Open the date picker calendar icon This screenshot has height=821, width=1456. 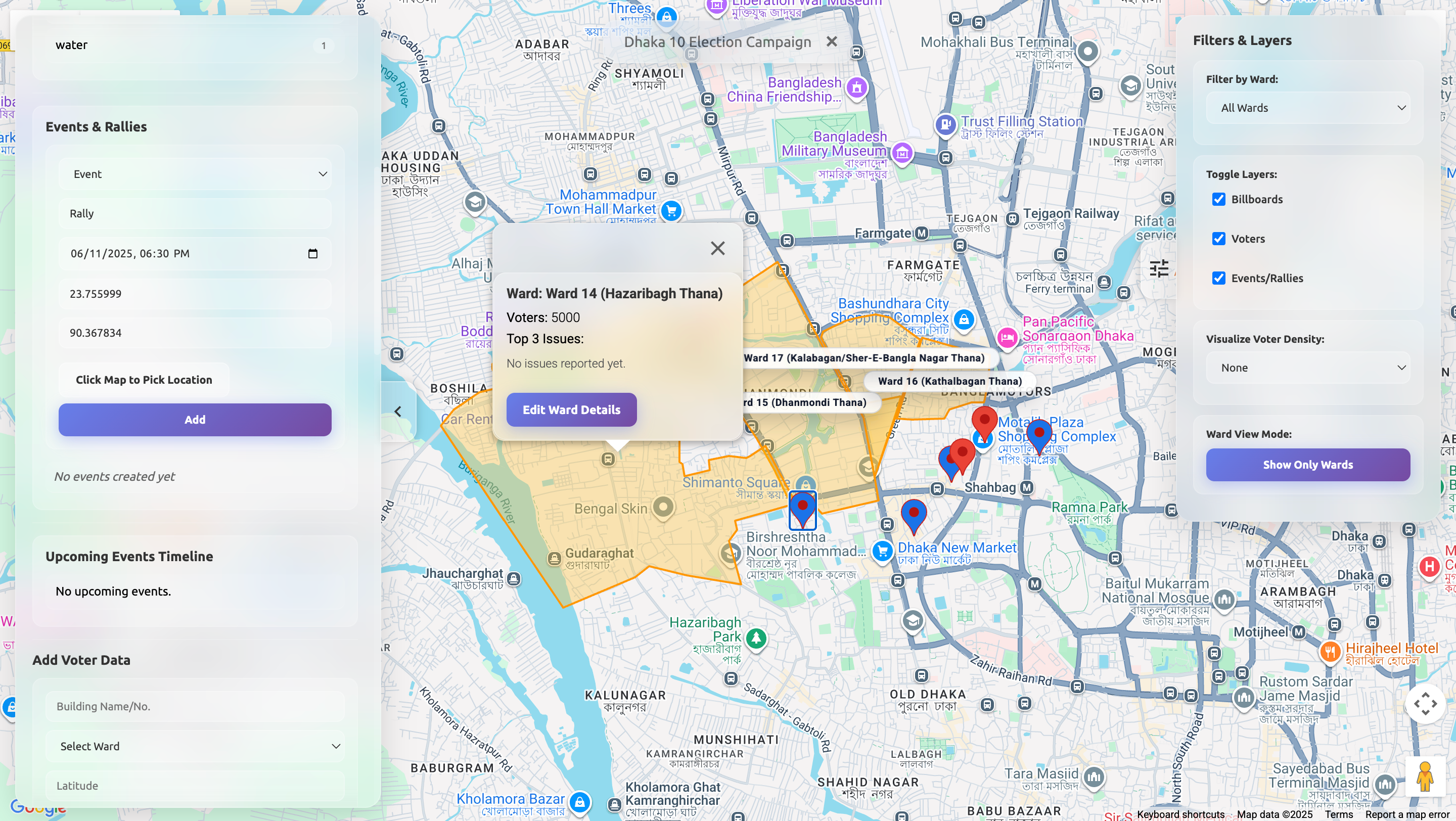tap(312, 254)
